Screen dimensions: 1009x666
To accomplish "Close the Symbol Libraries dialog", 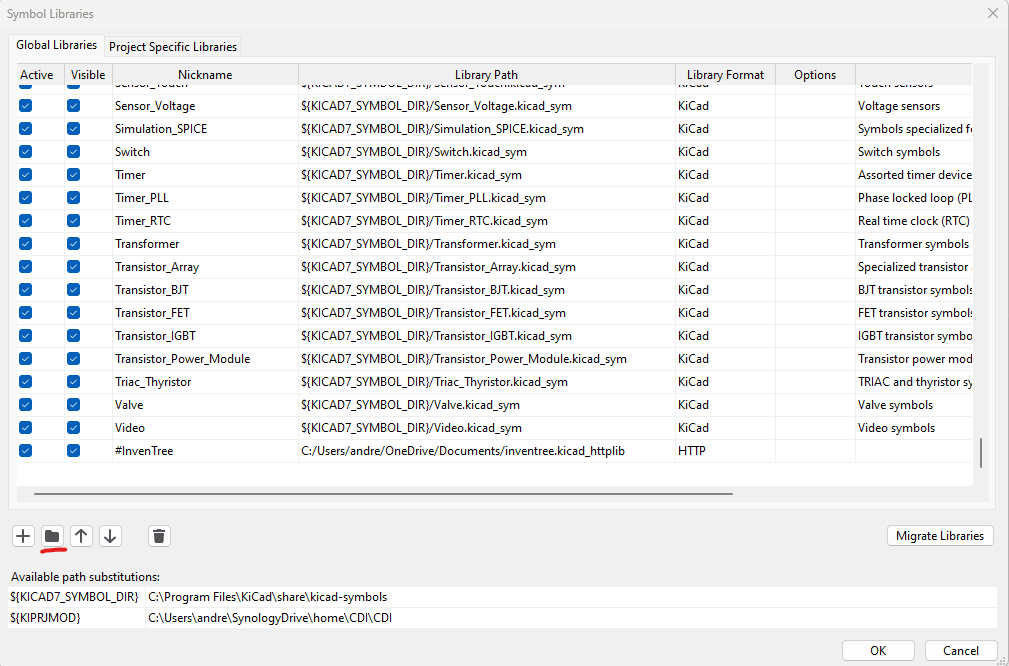I will tap(993, 13).
